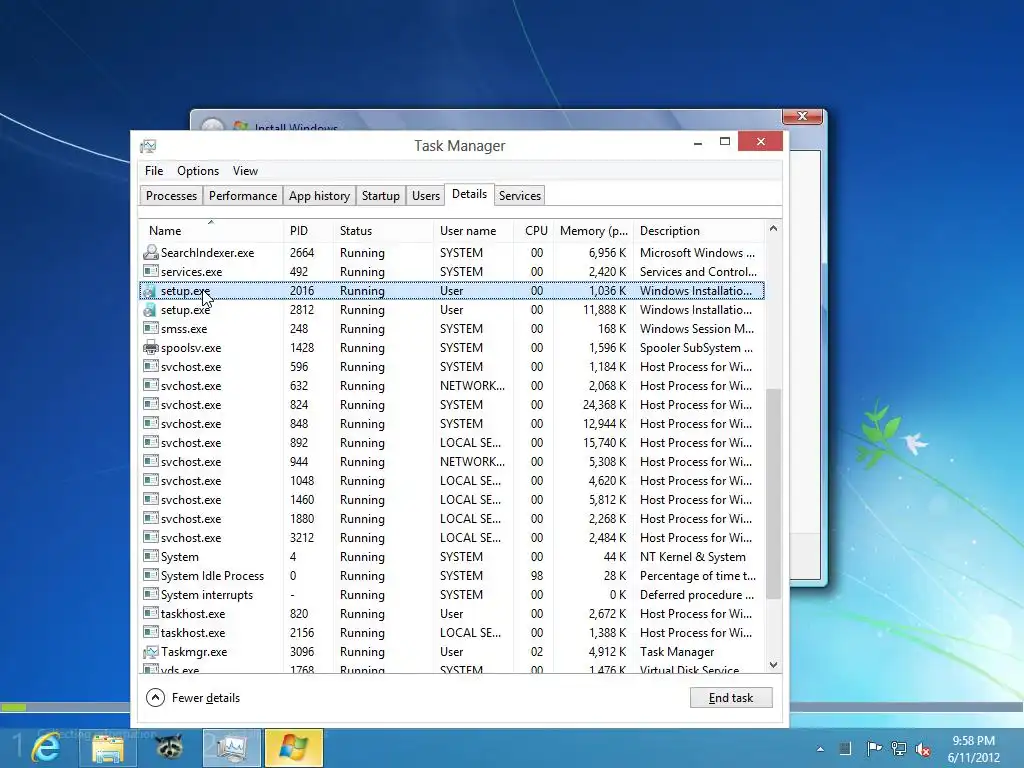
Task: Show hidden tray icons arrow
Action: [x=820, y=749]
